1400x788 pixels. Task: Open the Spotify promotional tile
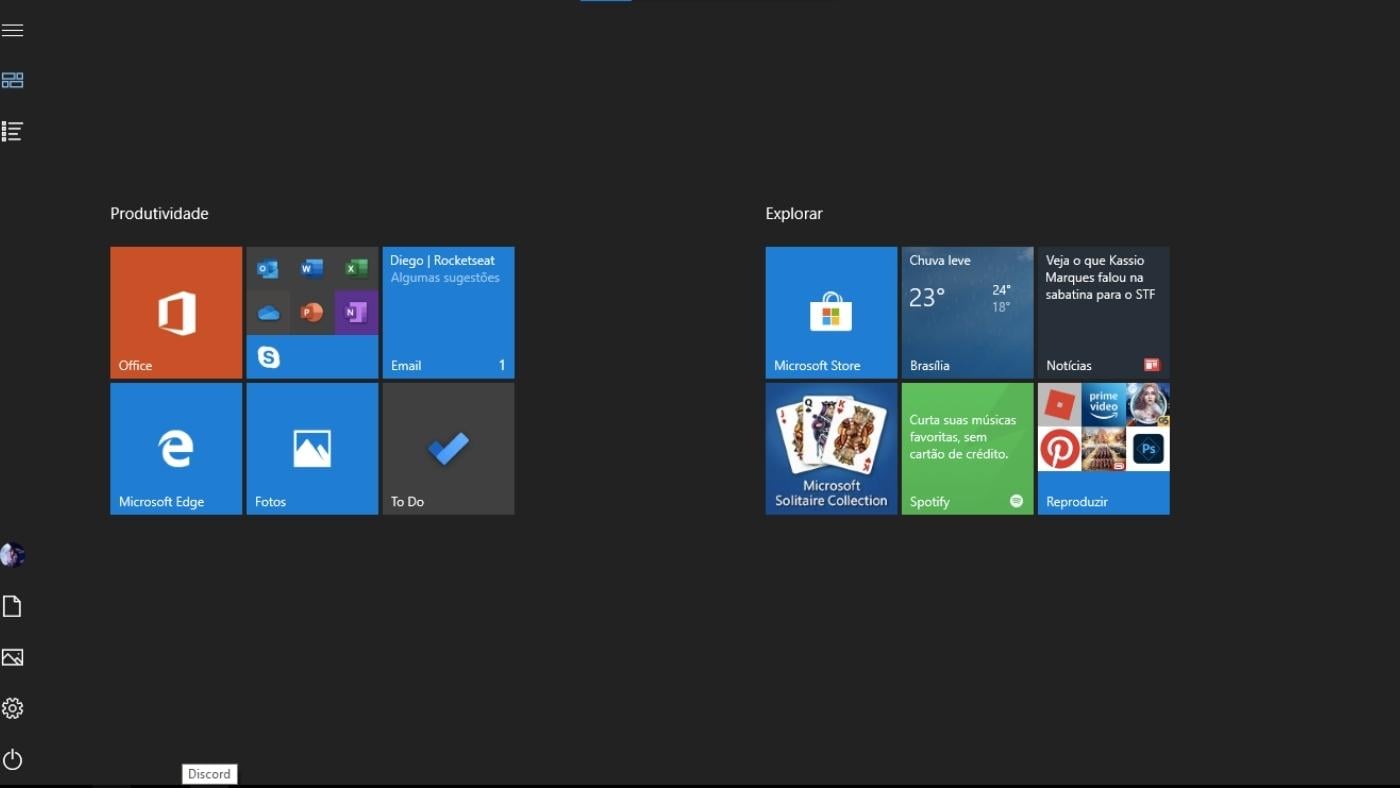pos(967,448)
